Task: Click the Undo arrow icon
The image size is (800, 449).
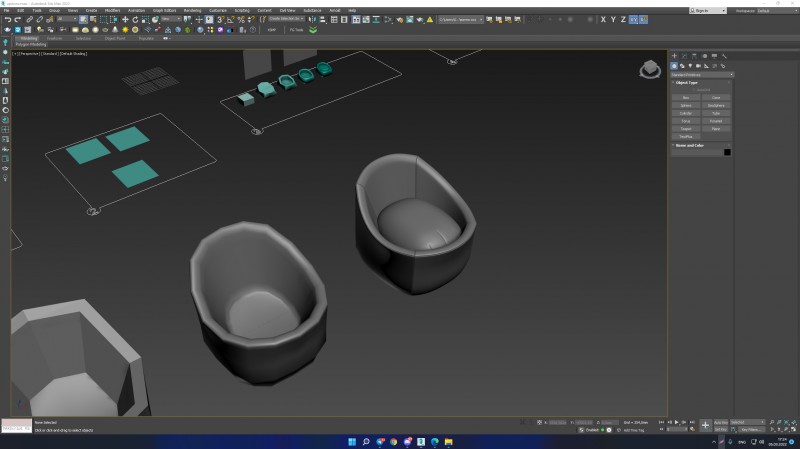Action: coord(8,20)
